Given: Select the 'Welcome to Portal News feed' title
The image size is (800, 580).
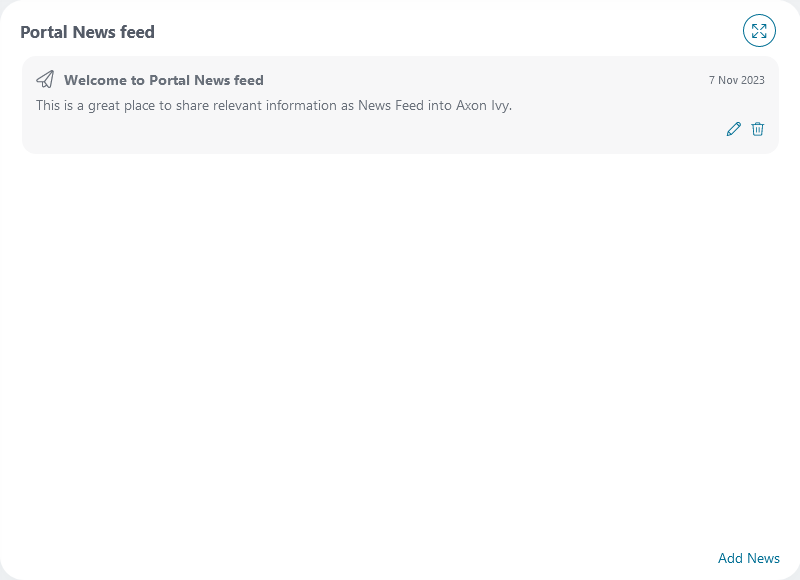Looking at the screenshot, I should (164, 80).
